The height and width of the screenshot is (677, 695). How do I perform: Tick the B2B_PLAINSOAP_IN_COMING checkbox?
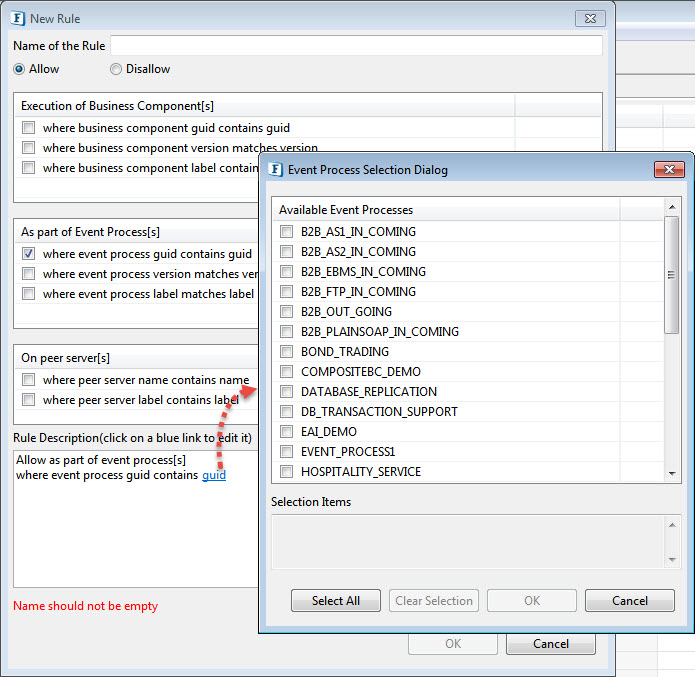[286, 331]
